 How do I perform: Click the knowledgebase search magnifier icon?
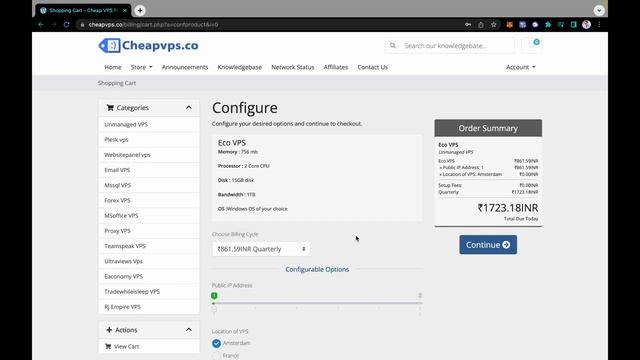tap(393, 46)
